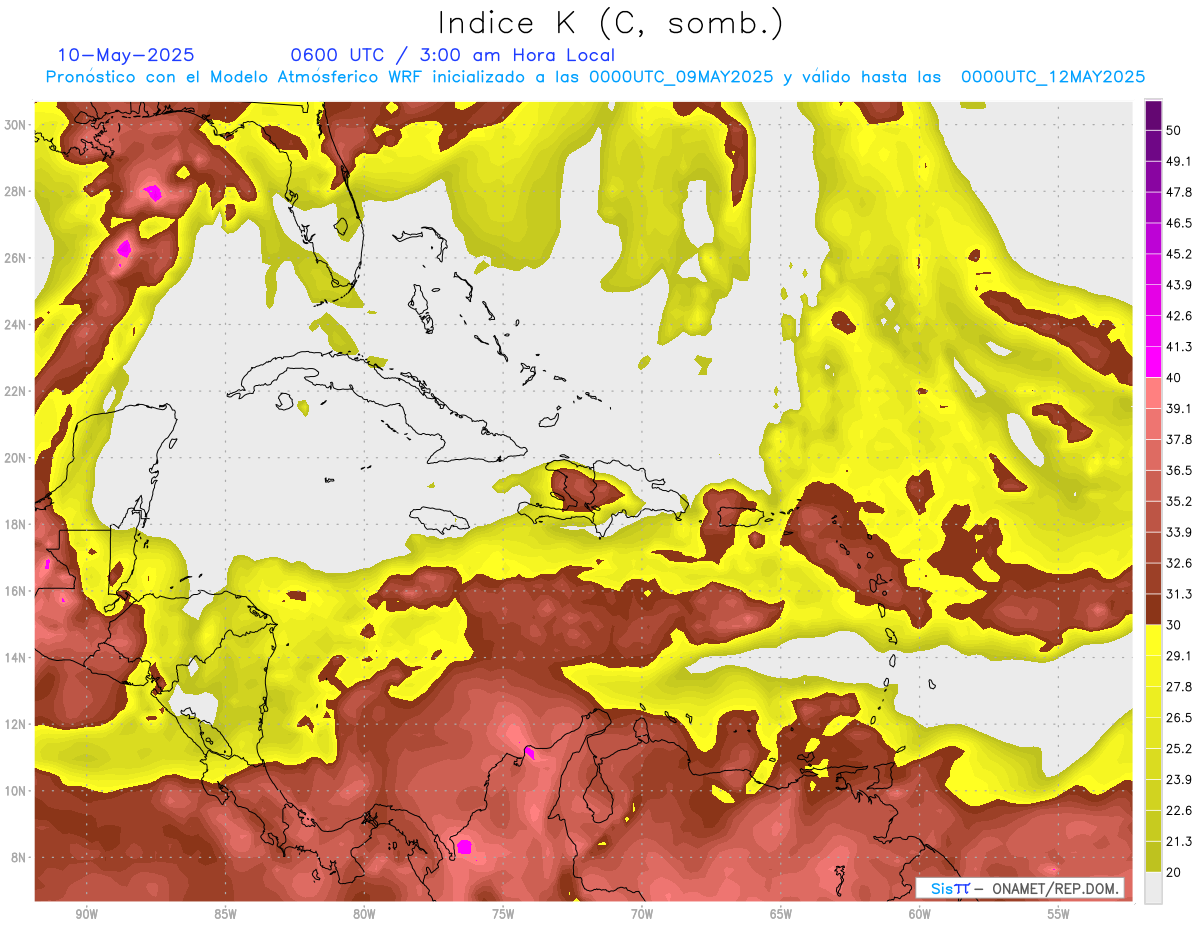Click the legend value '30'

click(x=1175, y=625)
